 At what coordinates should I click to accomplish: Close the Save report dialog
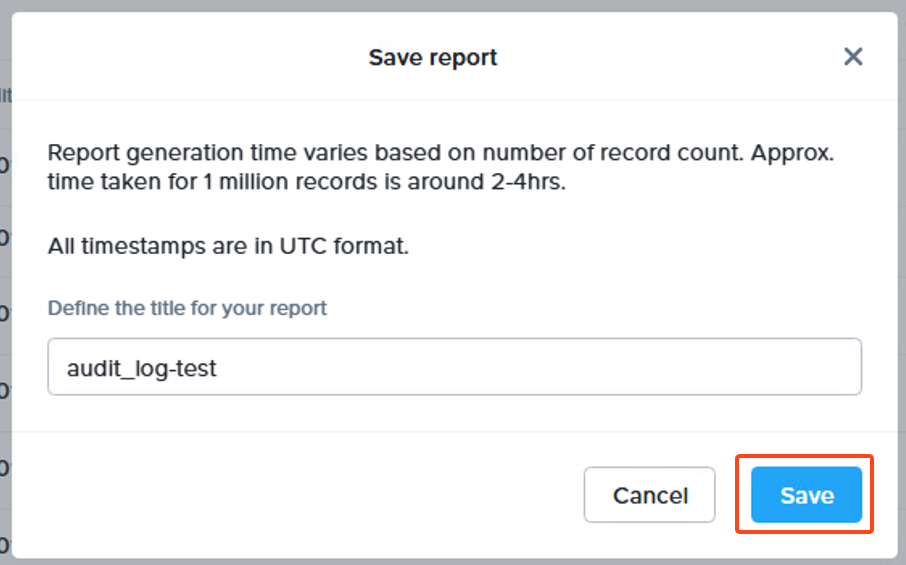(853, 57)
